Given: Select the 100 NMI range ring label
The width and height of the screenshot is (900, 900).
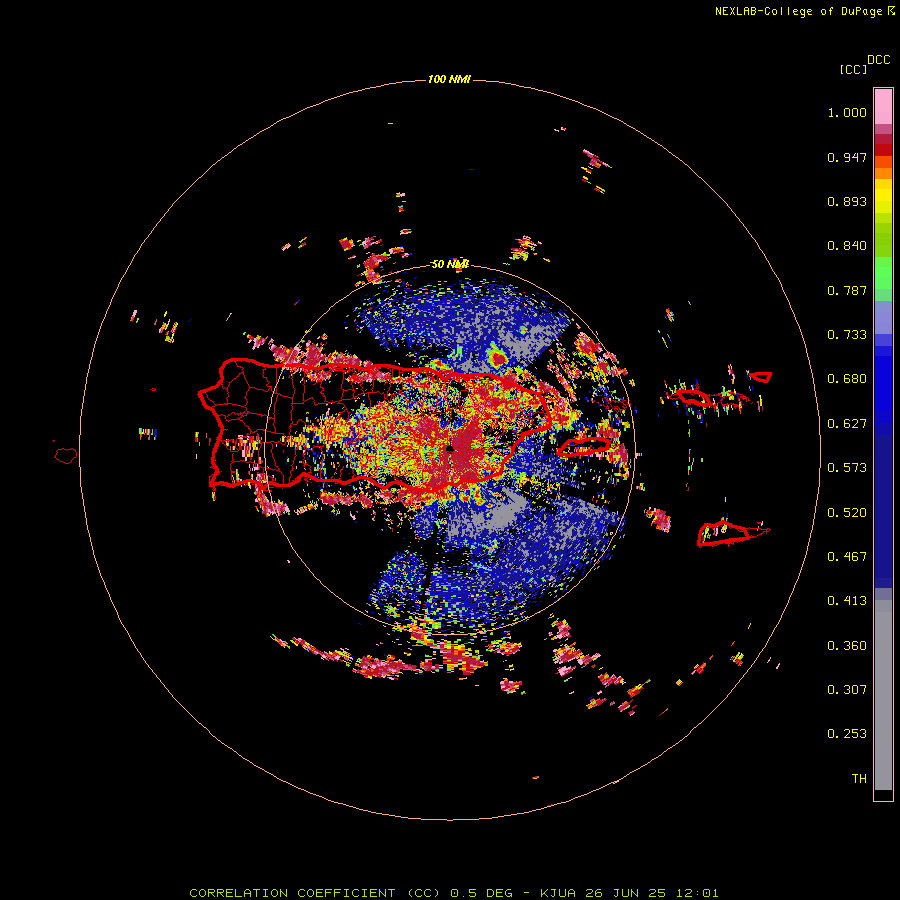Looking at the screenshot, I should 449,79.
